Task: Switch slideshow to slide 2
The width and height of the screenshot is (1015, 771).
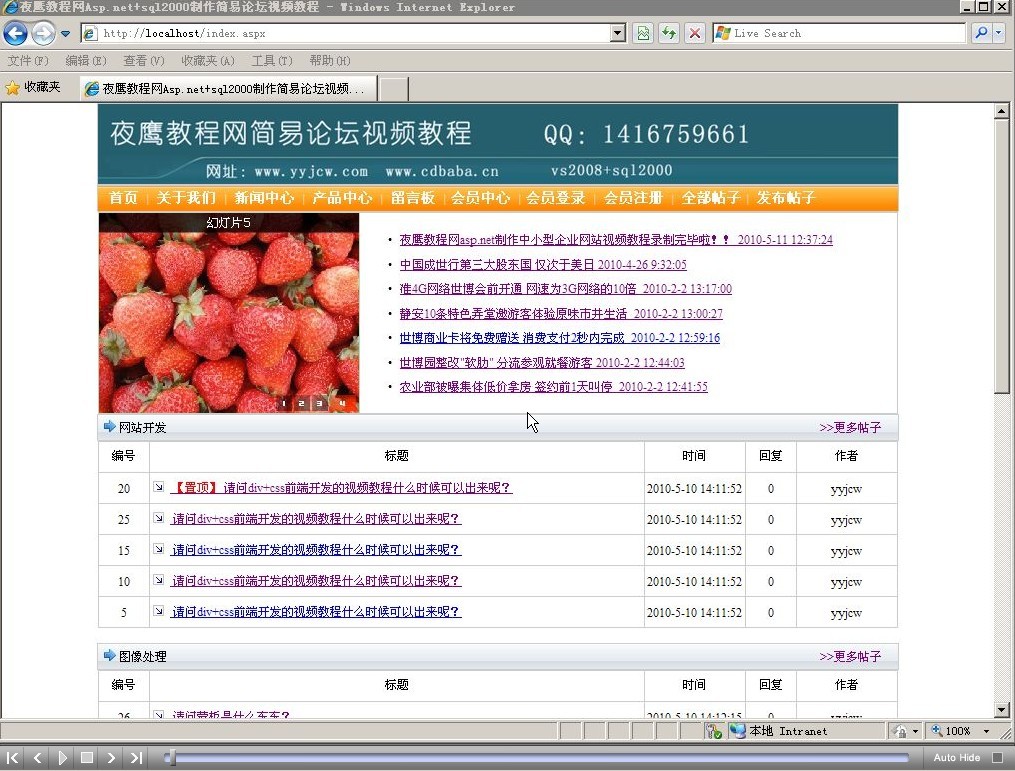Action: 301,403
